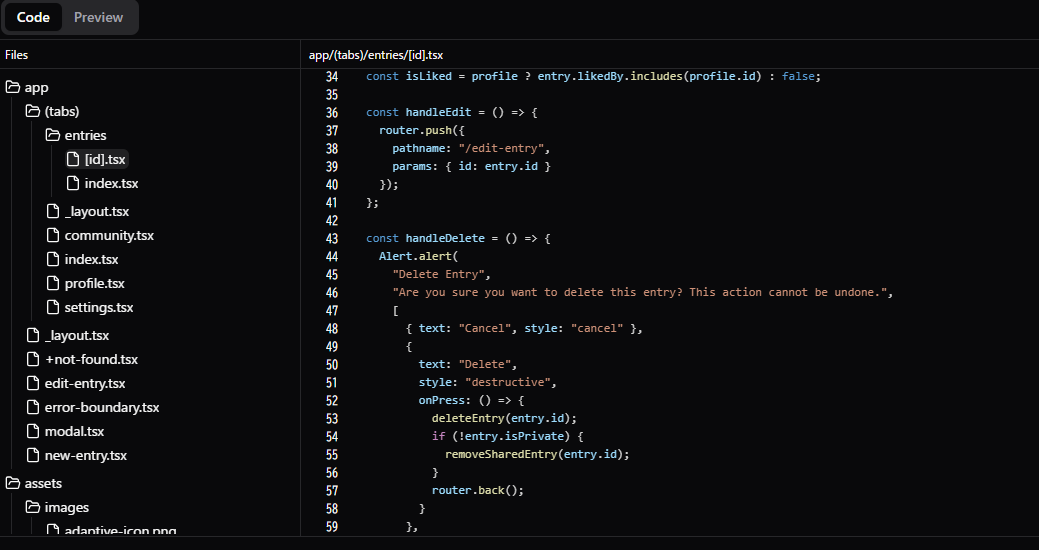Click line number 43
The image size is (1039, 550).
coord(331,239)
